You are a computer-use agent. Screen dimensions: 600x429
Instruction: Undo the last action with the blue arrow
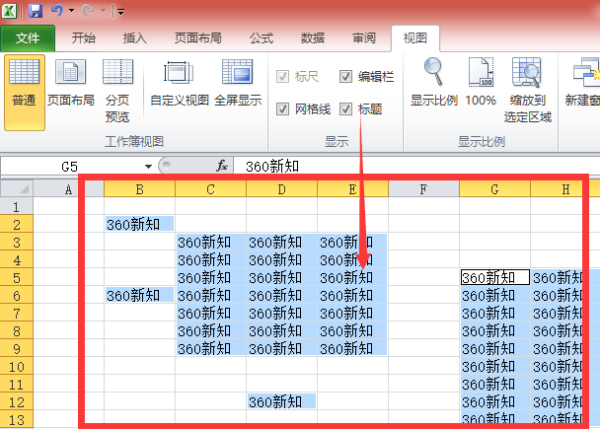pos(57,10)
